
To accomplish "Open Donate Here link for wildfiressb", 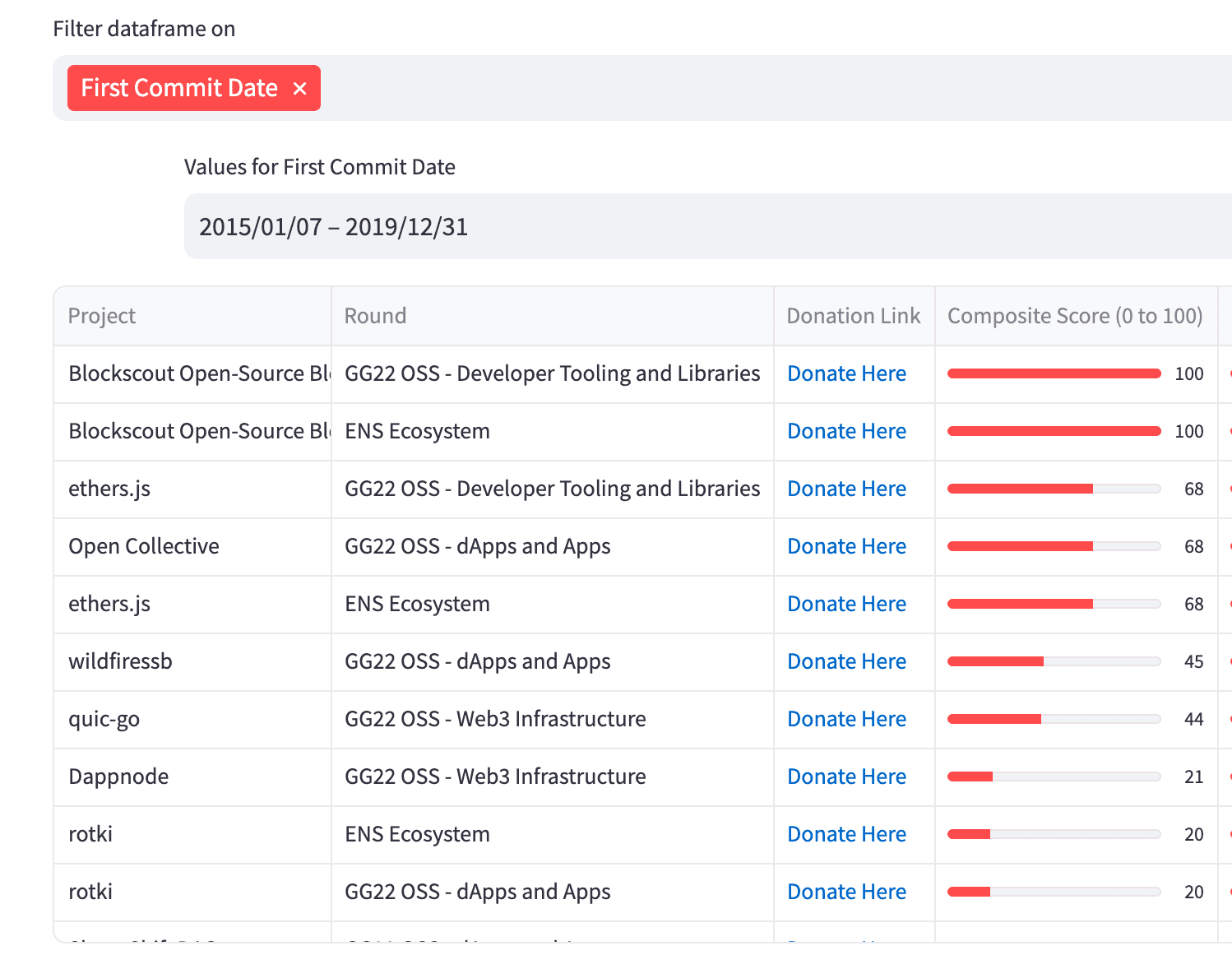I will [846, 661].
